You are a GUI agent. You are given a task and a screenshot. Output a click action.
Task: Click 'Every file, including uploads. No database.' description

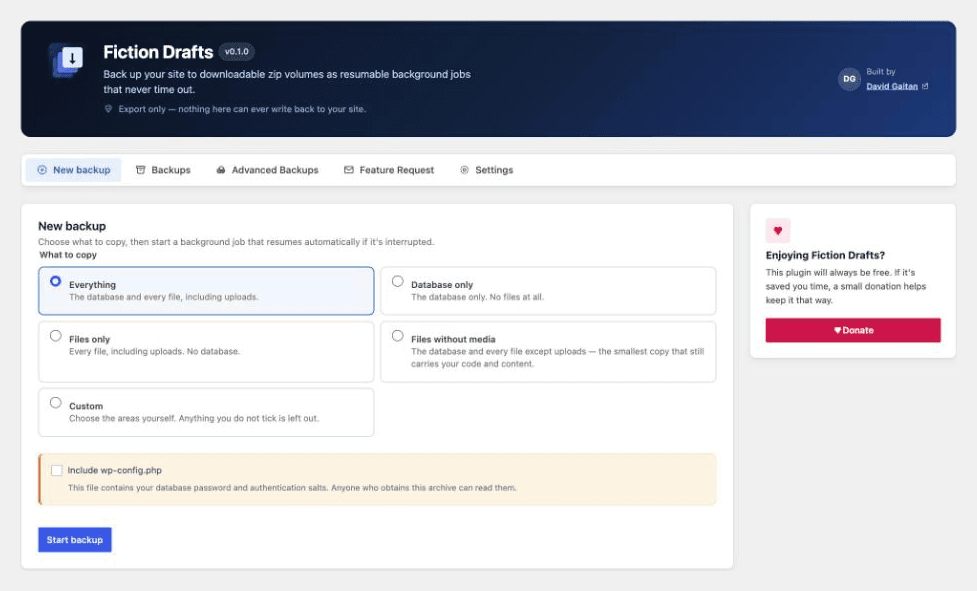155,351
